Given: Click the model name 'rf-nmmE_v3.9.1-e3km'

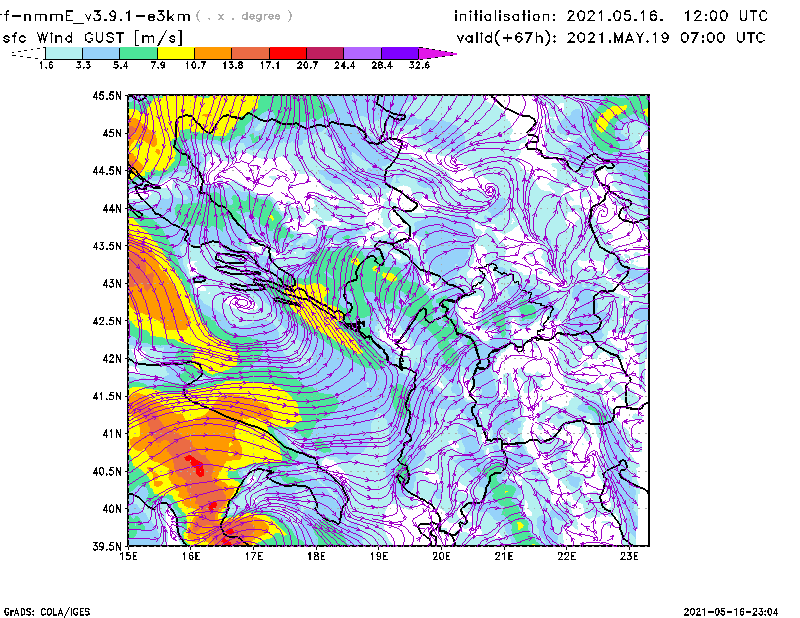Looking at the screenshot, I should point(95,16).
